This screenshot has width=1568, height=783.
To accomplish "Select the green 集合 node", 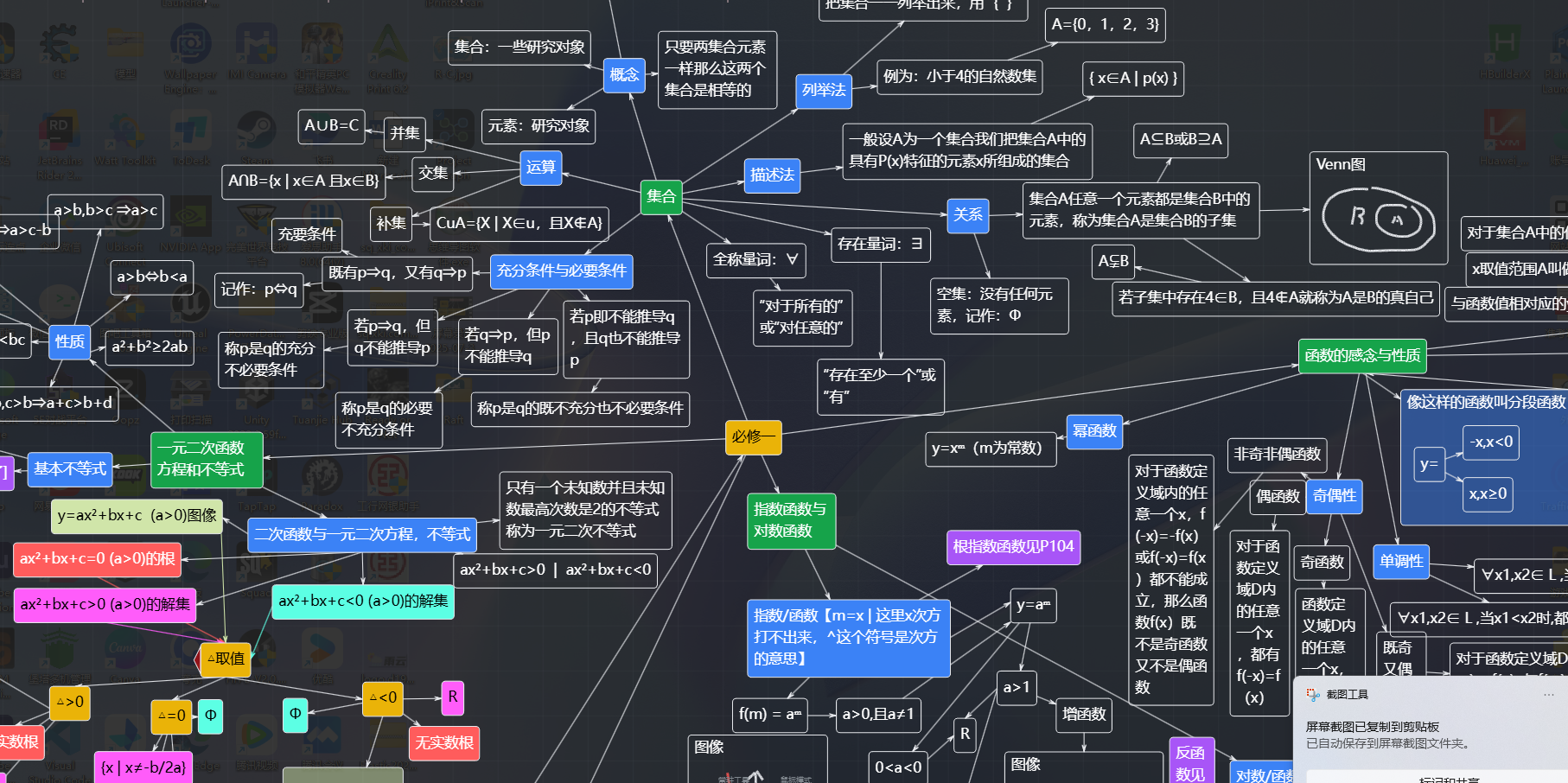I will click(661, 196).
